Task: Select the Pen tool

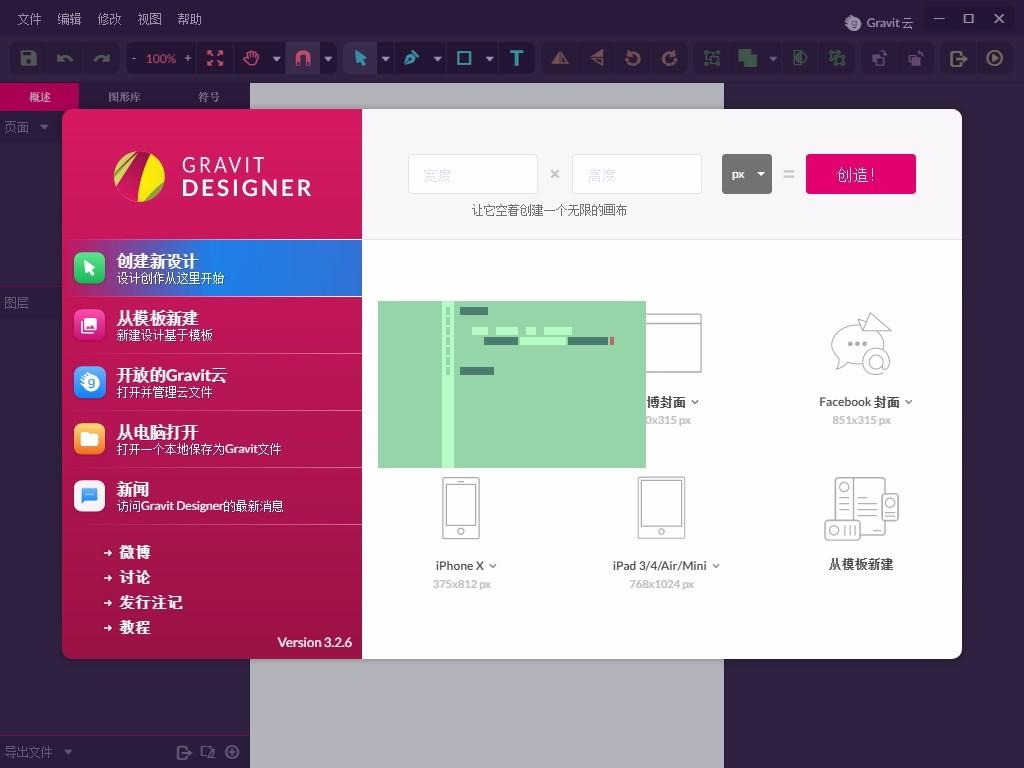Action: [411, 58]
